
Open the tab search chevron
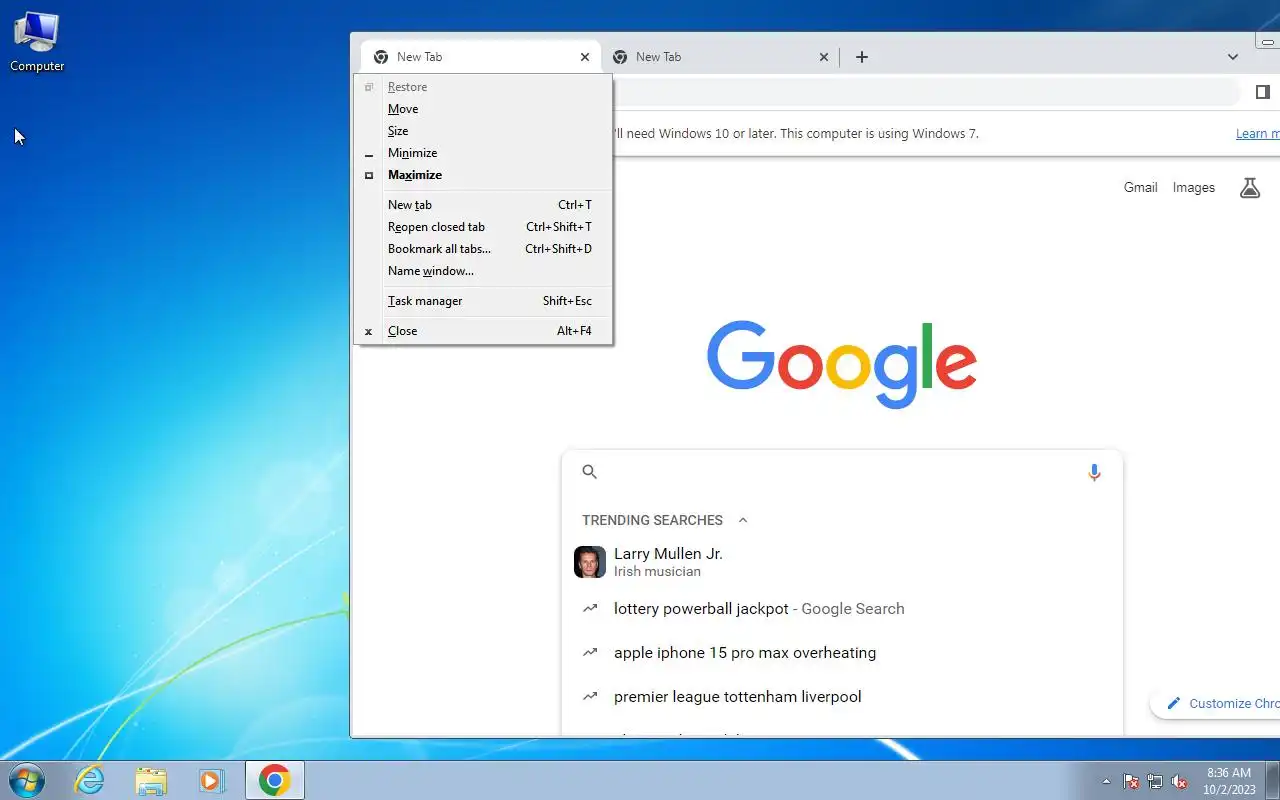click(1233, 57)
